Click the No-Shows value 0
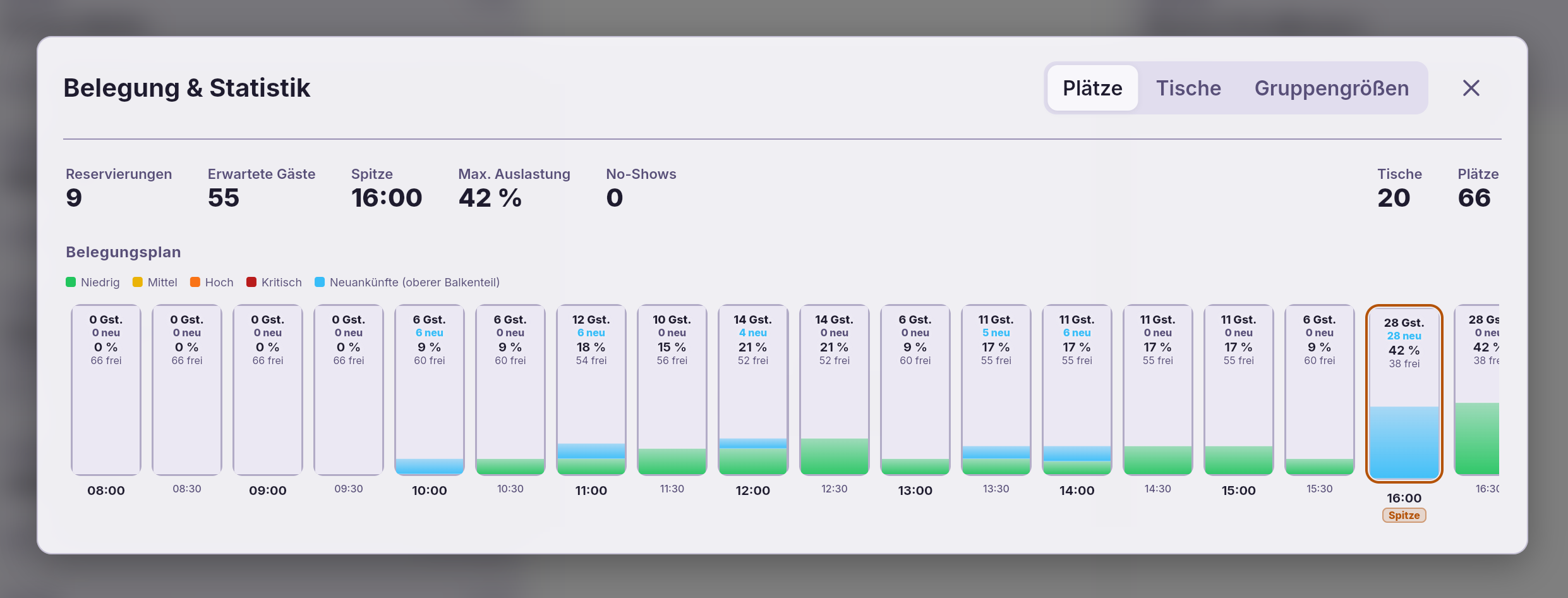Screen dimensions: 1568x598 [x=615, y=198]
